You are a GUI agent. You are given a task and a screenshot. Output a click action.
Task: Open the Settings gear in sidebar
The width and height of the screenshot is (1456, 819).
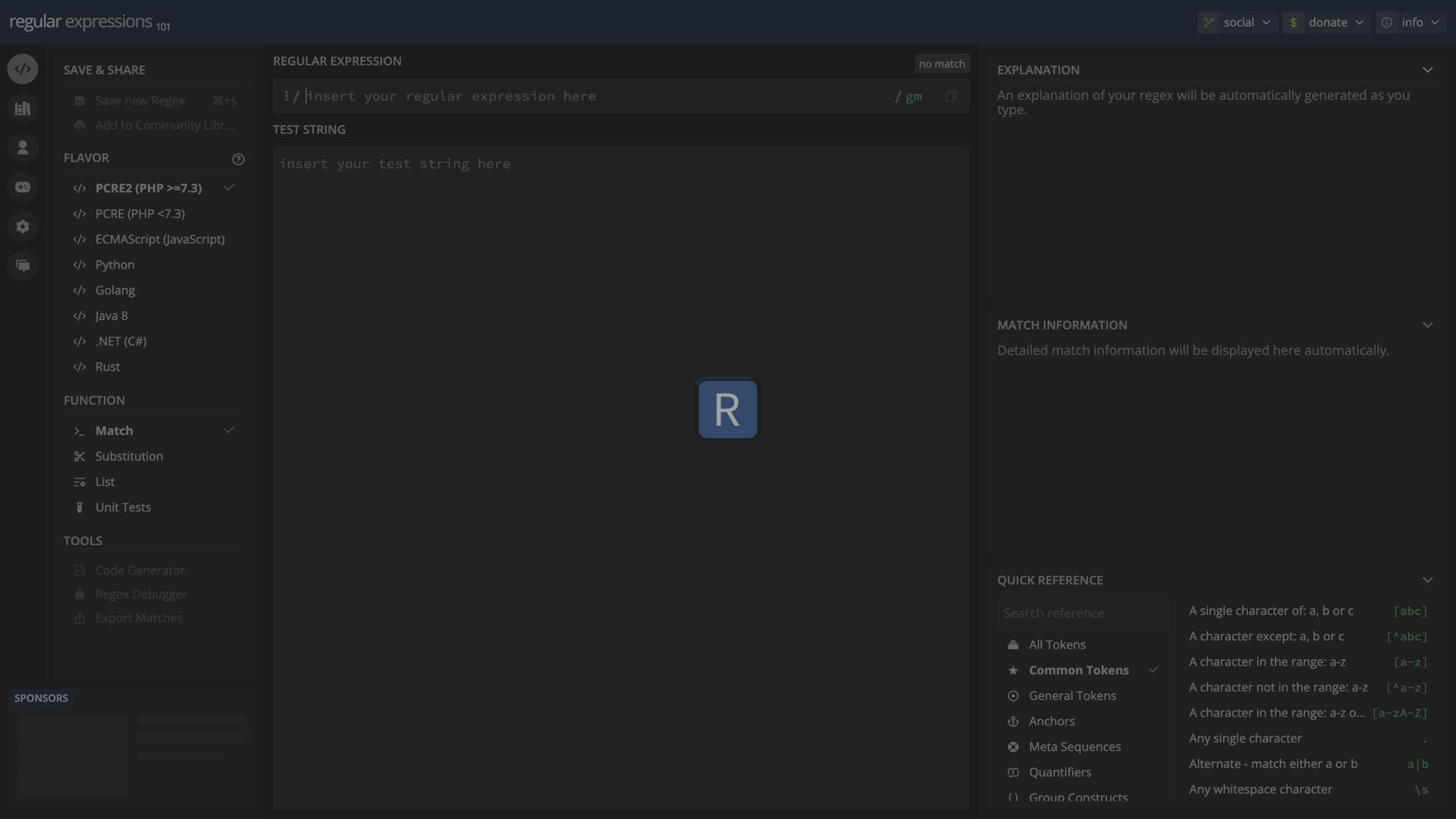(23, 226)
